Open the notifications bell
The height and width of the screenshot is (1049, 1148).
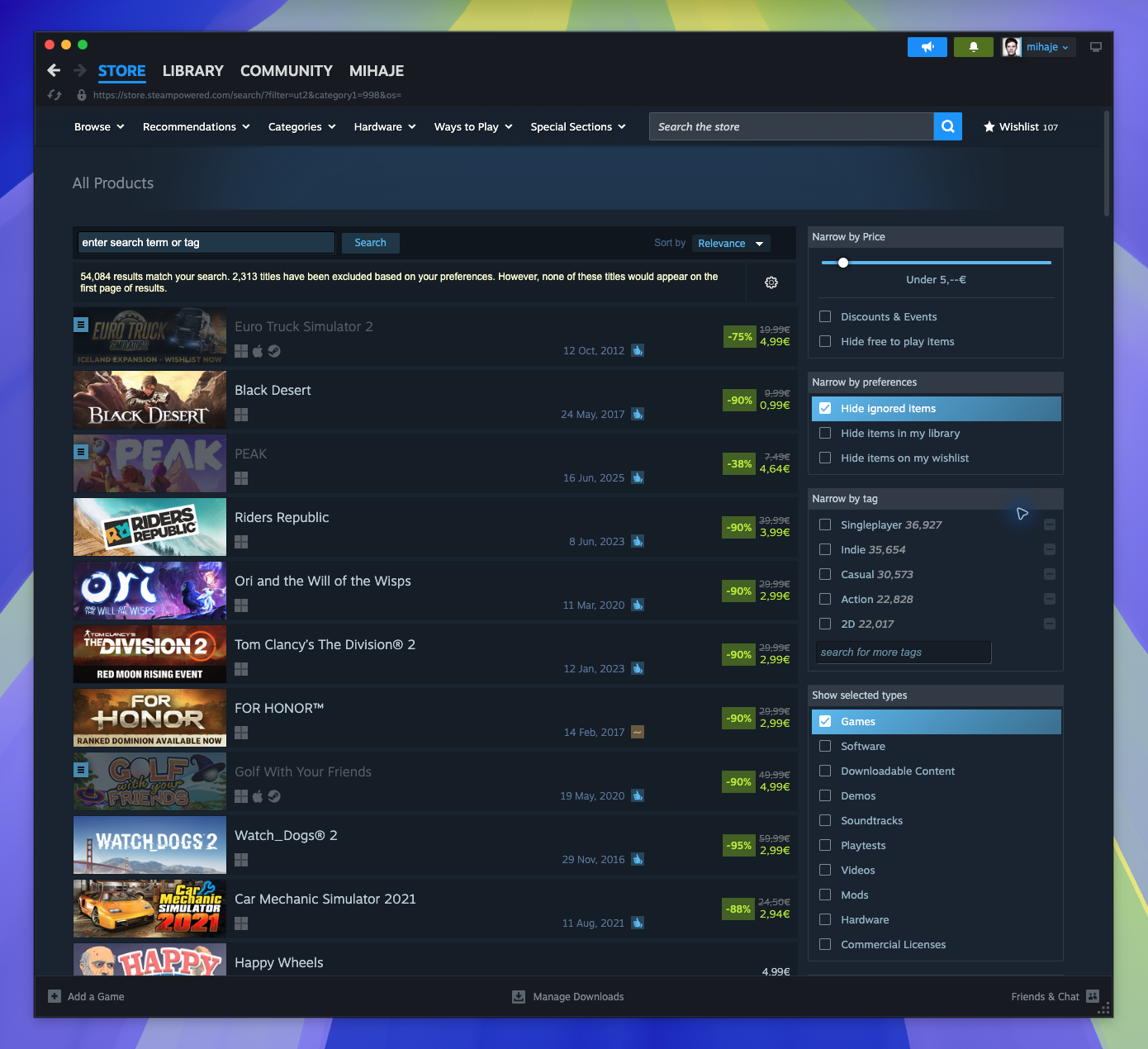[974, 47]
